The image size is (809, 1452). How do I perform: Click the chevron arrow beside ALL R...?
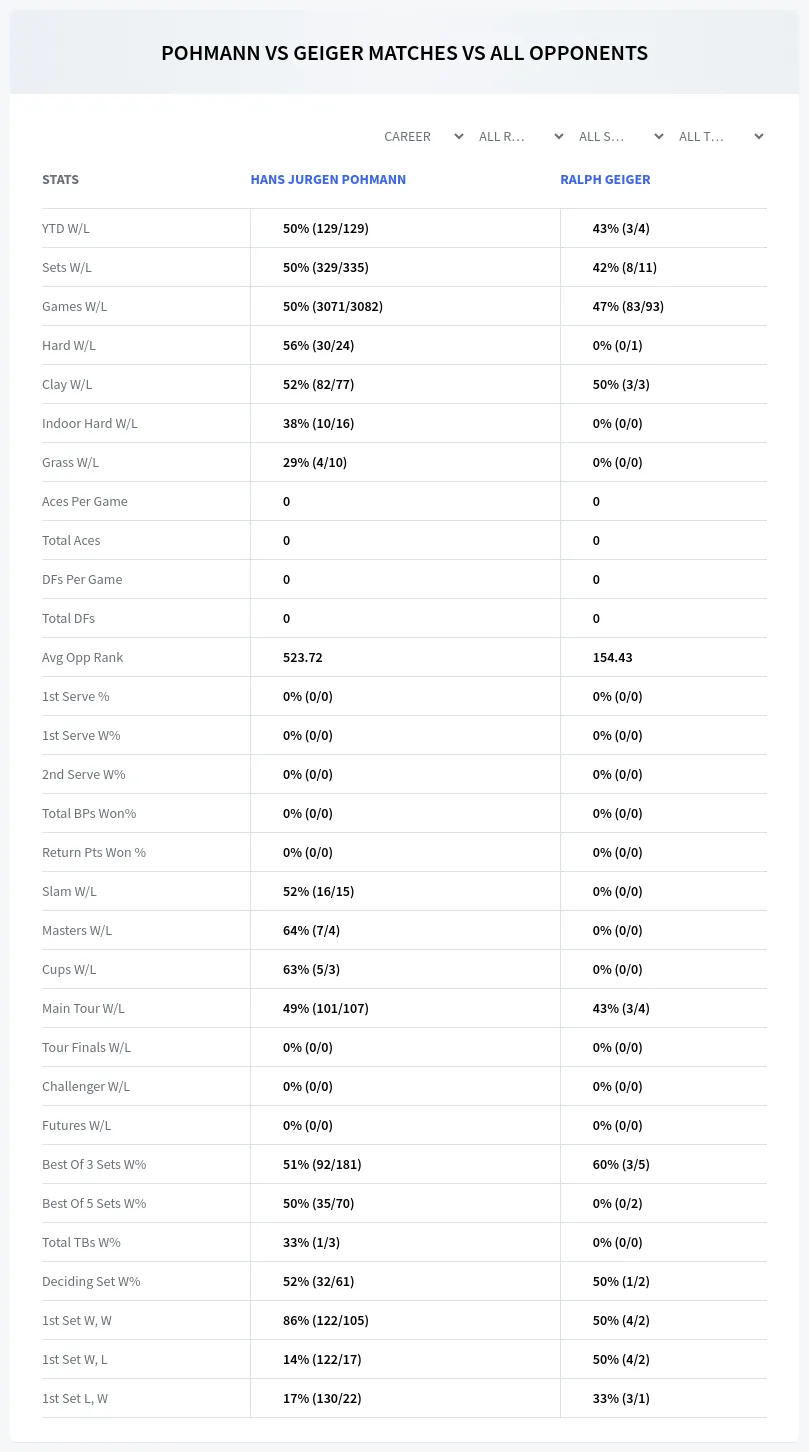(x=559, y=136)
